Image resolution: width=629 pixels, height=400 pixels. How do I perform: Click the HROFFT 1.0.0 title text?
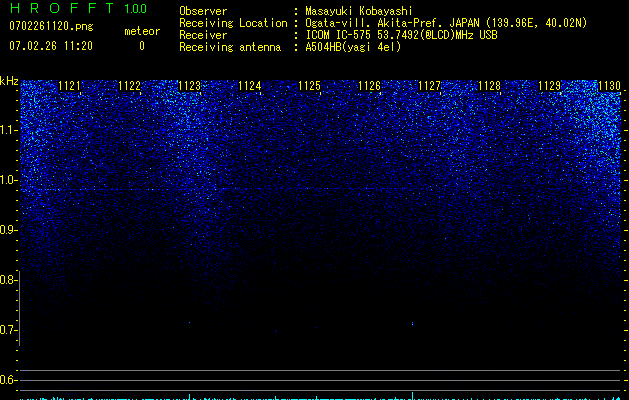78,8
